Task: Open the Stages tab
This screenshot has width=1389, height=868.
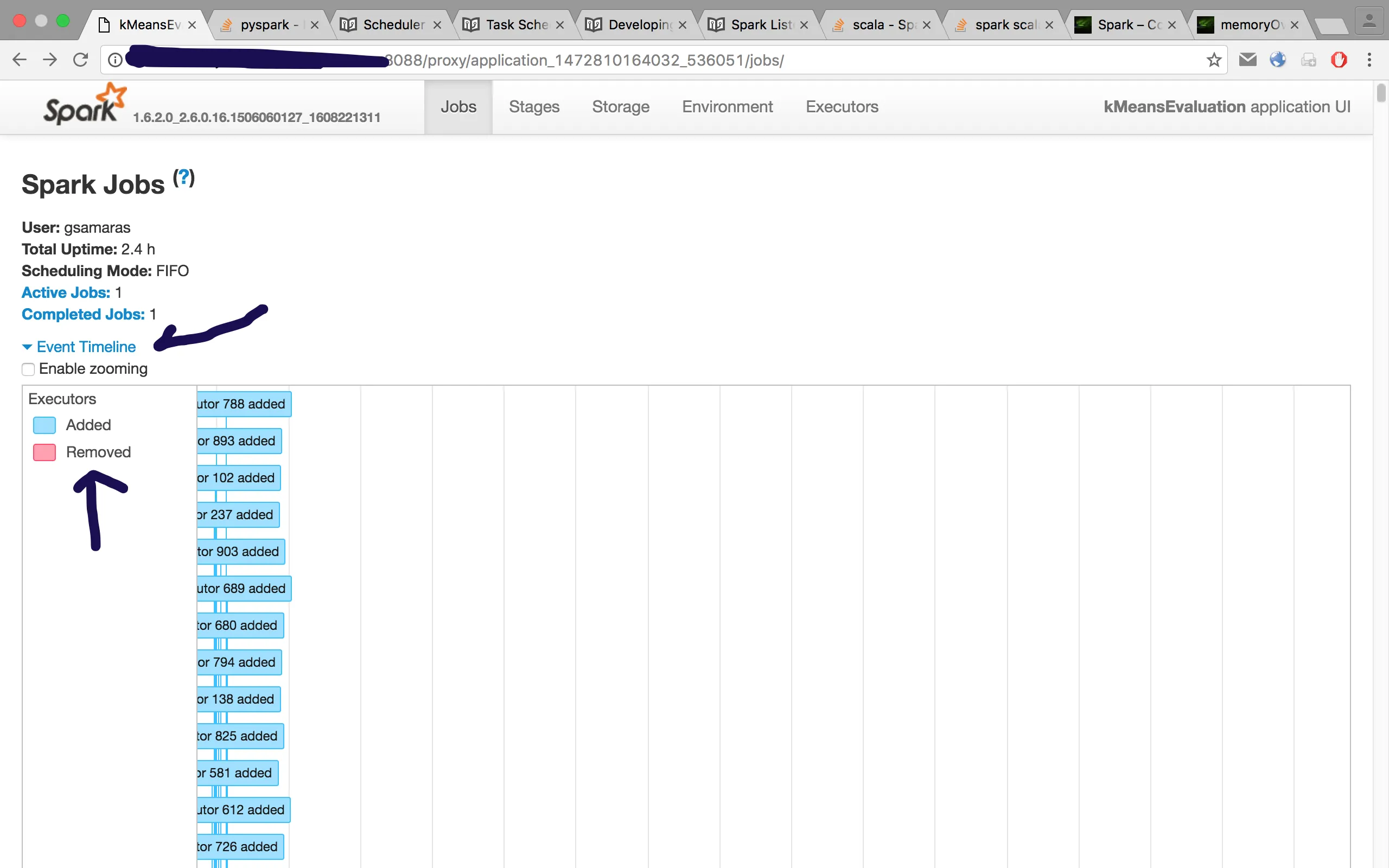Action: point(534,107)
